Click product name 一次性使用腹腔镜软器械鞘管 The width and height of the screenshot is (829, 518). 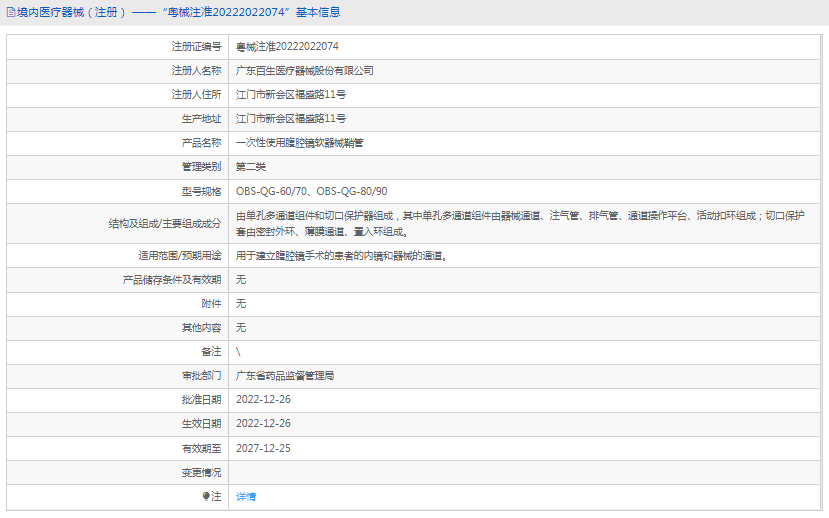coord(300,143)
